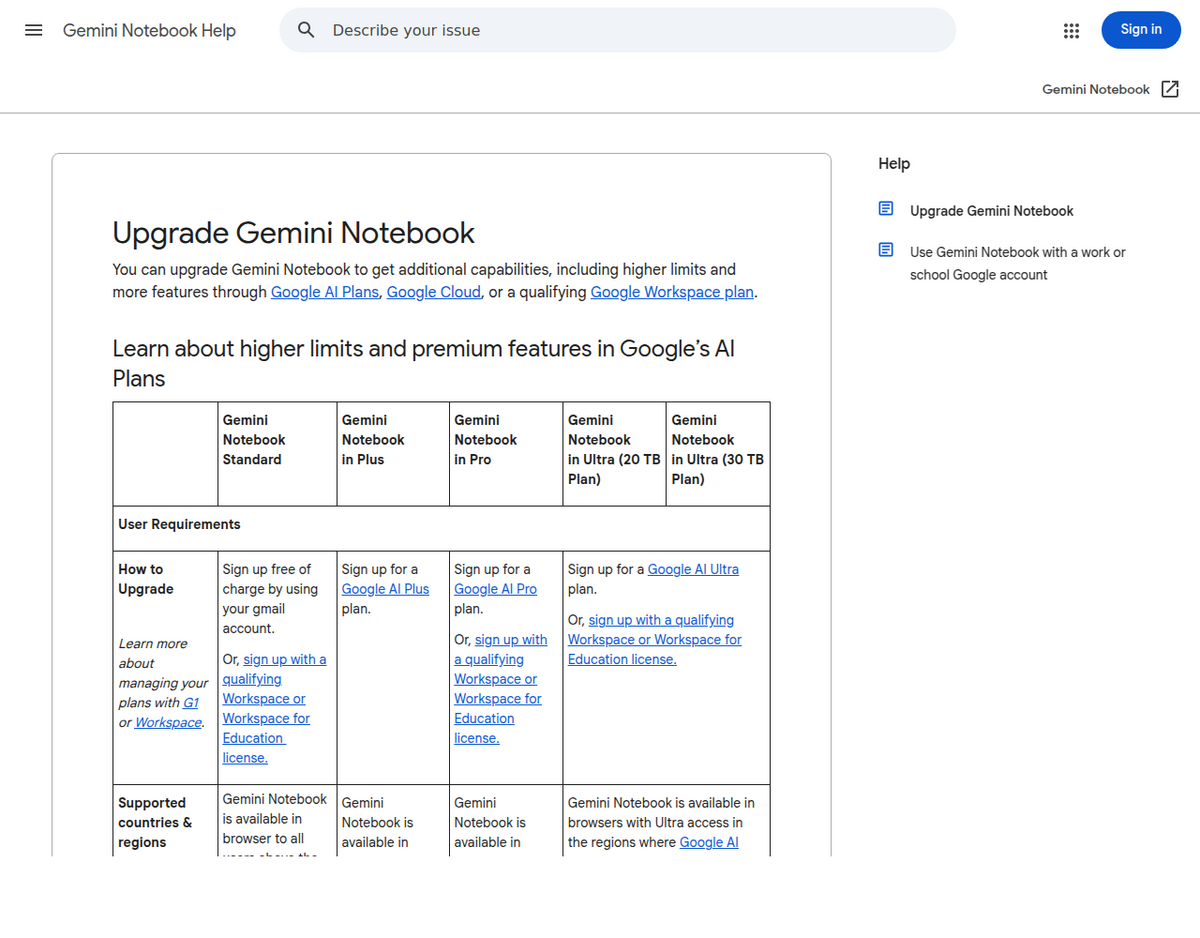Open the Google AI Plans link

tap(325, 292)
